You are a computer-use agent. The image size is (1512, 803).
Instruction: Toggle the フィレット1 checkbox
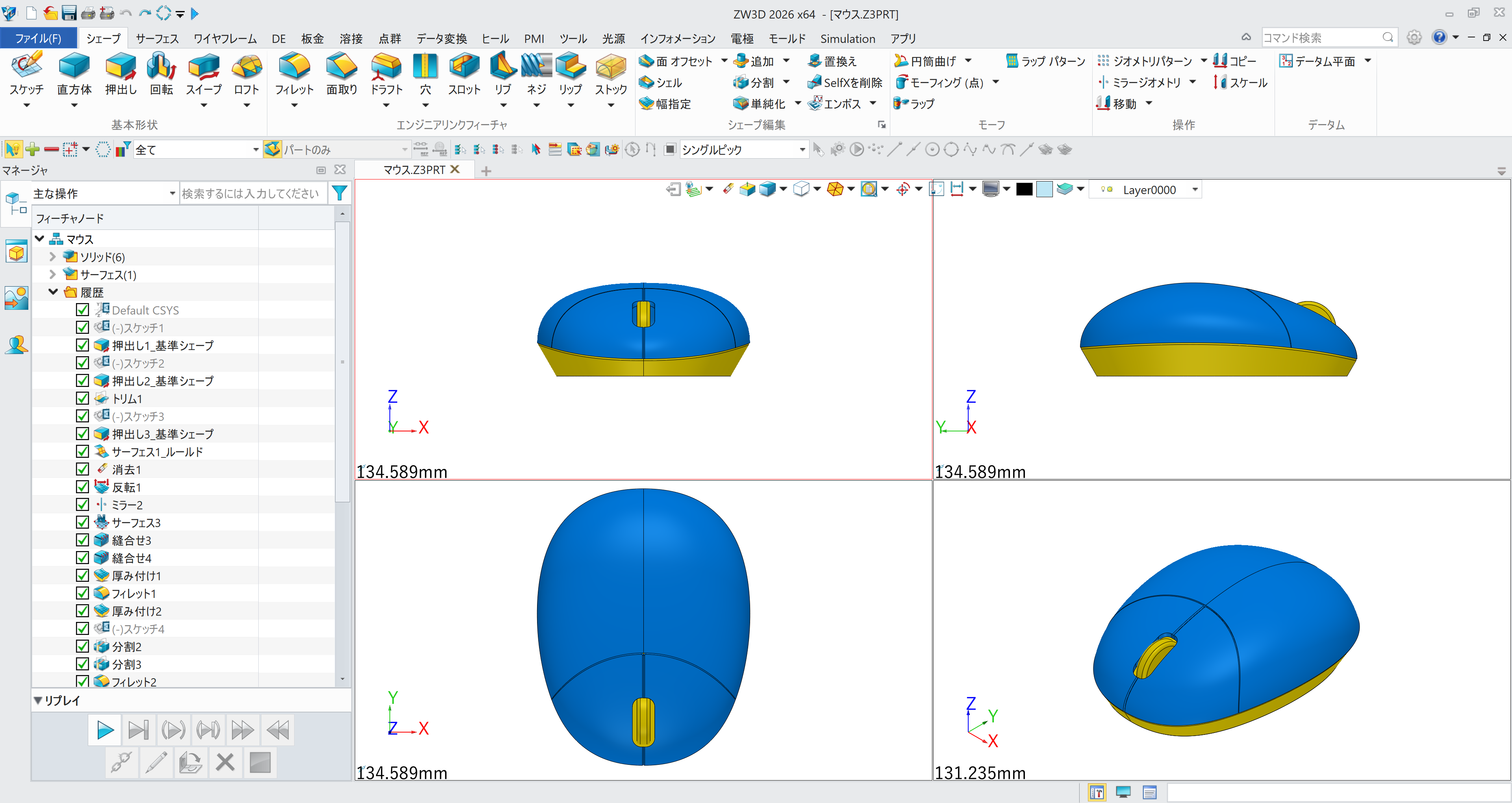(83, 593)
